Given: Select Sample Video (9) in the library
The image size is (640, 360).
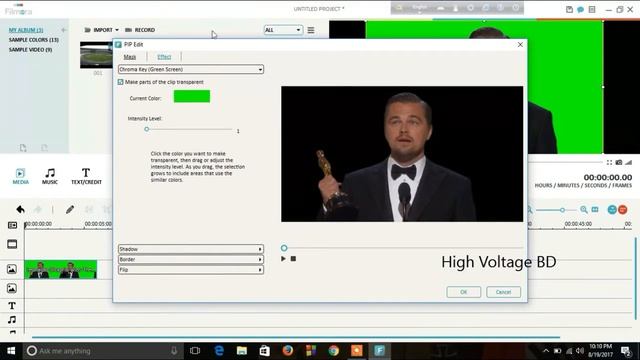Looking at the screenshot, I should [x=31, y=49].
